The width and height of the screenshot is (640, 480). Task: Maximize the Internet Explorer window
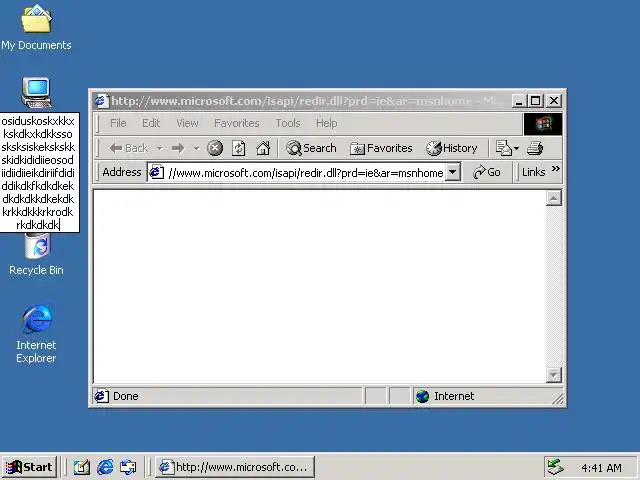535,101
